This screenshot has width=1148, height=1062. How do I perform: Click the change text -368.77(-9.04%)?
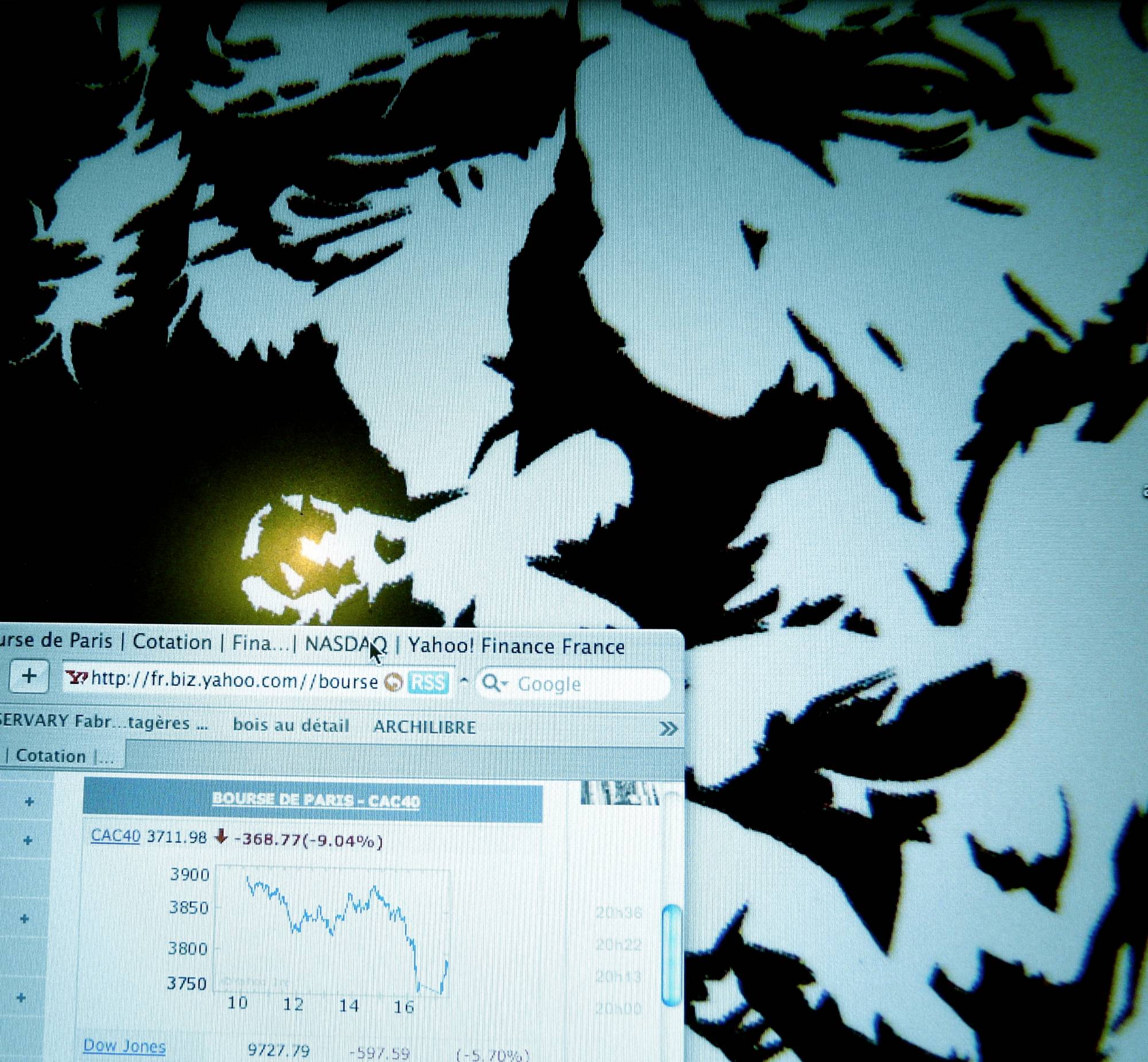(x=309, y=840)
